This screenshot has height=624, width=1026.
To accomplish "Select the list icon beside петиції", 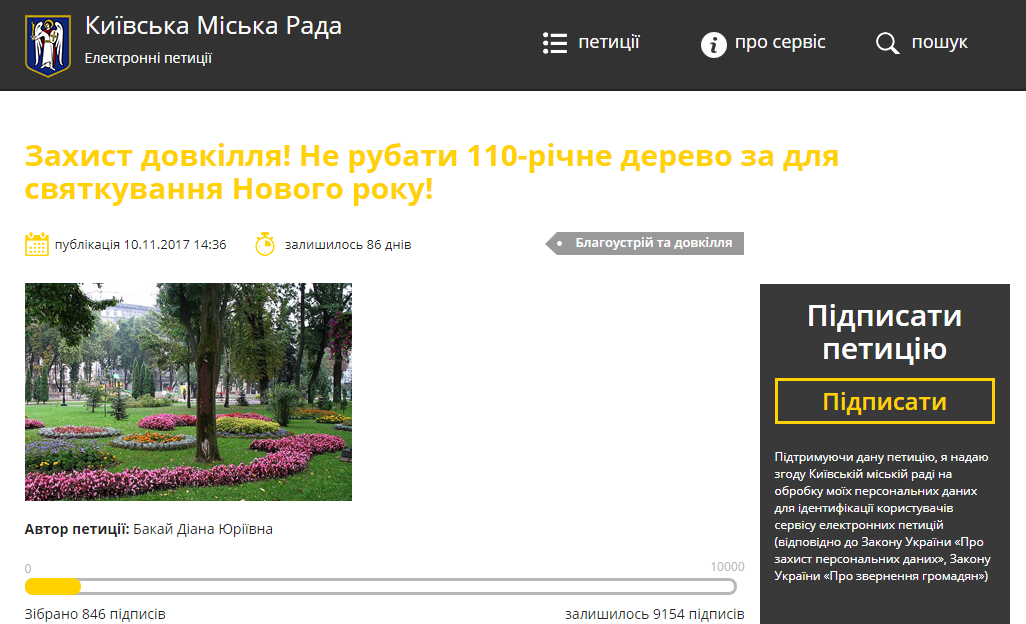I will (554, 43).
